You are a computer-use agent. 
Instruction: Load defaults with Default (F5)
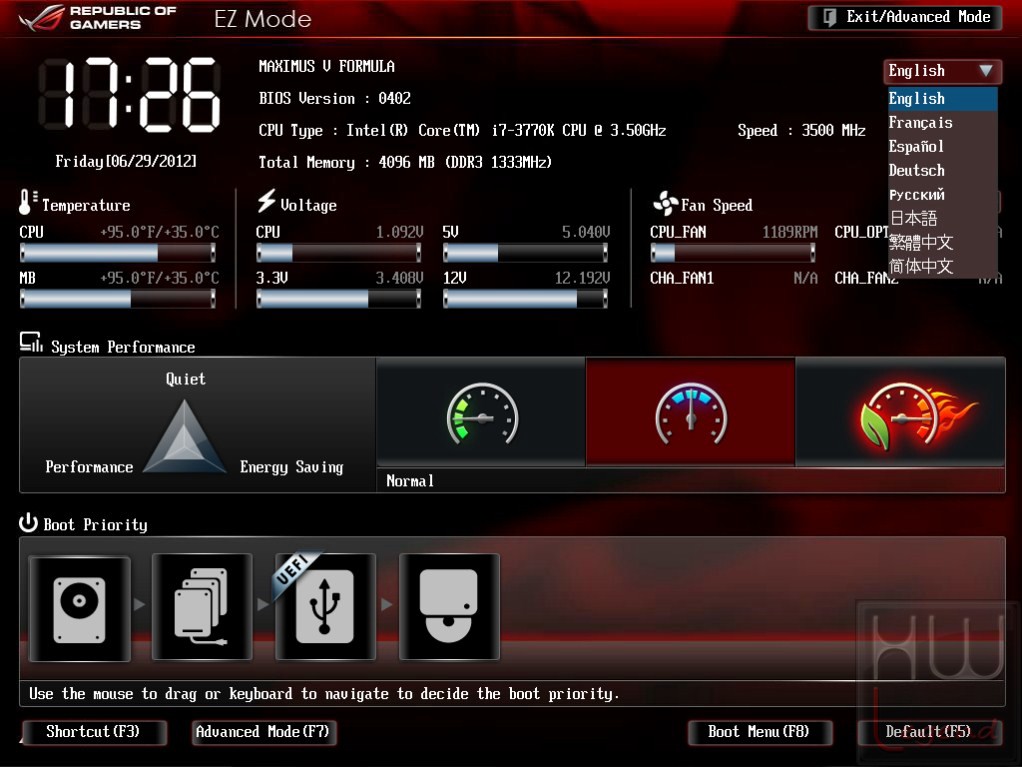coord(928,732)
